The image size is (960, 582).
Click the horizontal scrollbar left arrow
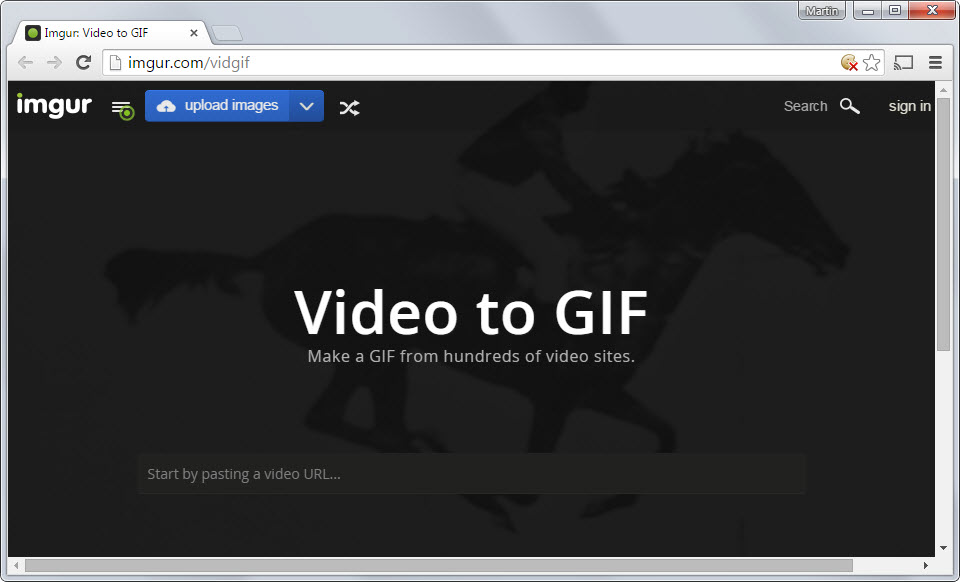pos(16,565)
